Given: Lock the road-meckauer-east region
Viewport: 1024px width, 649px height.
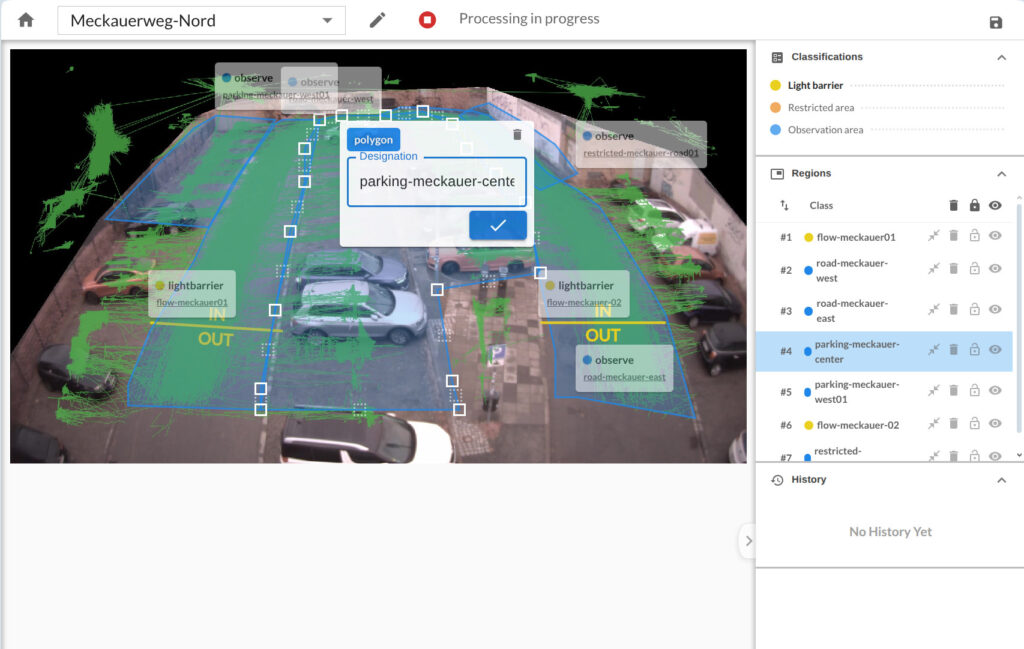Looking at the screenshot, I should pos(974,310).
